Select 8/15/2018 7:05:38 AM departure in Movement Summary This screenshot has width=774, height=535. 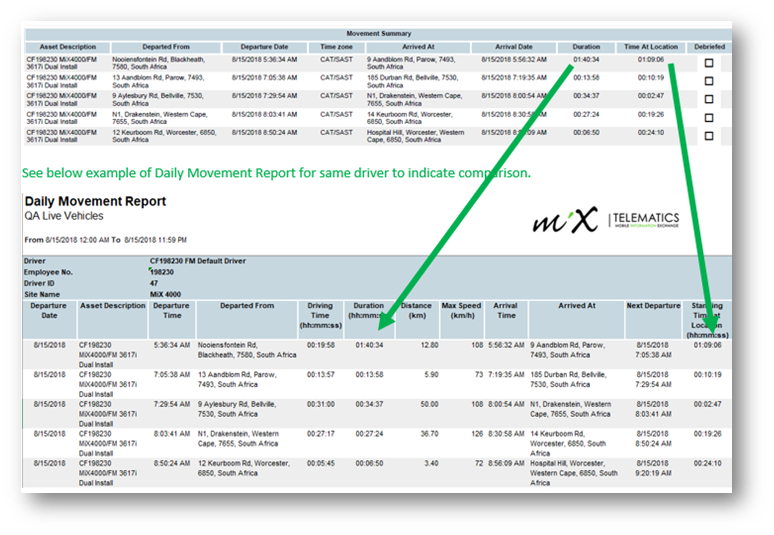click(x=264, y=77)
